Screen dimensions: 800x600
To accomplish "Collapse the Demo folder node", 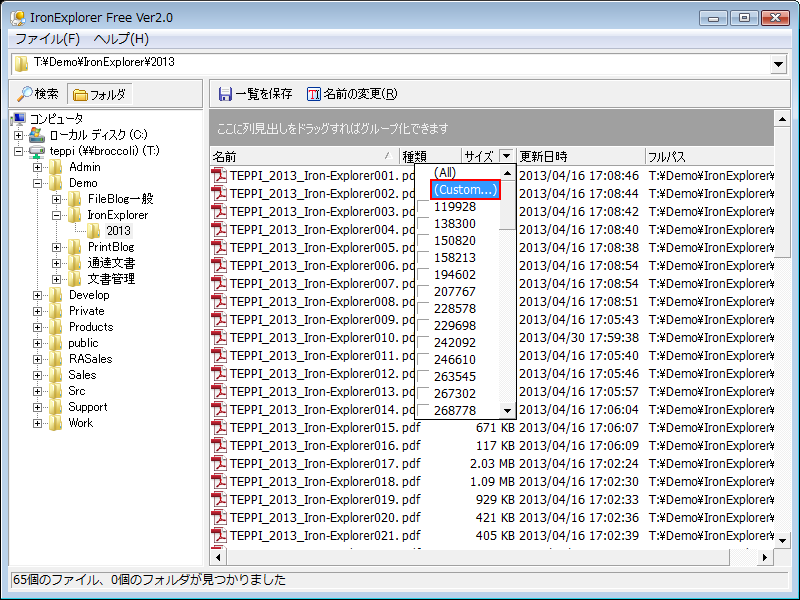I will point(37,183).
